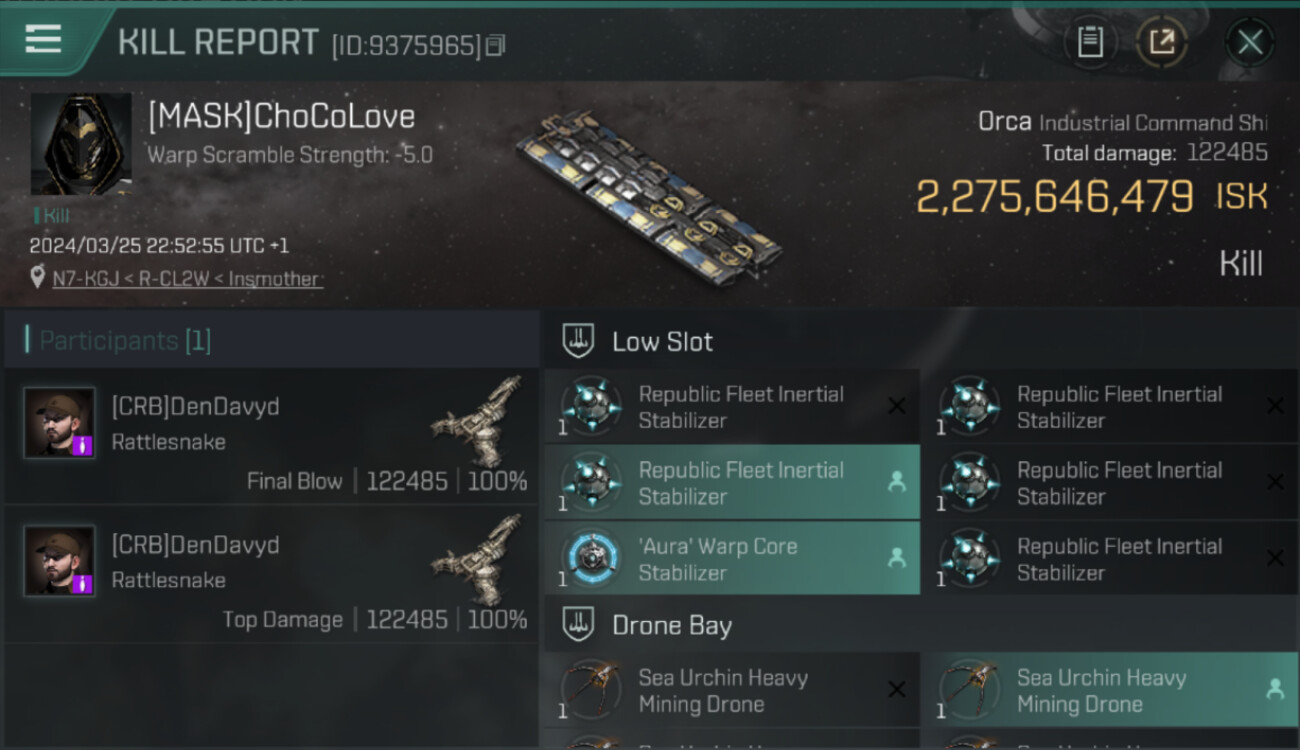Click the clipboard icon at top right
The image size is (1300, 750).
[x=1090, y=42]
